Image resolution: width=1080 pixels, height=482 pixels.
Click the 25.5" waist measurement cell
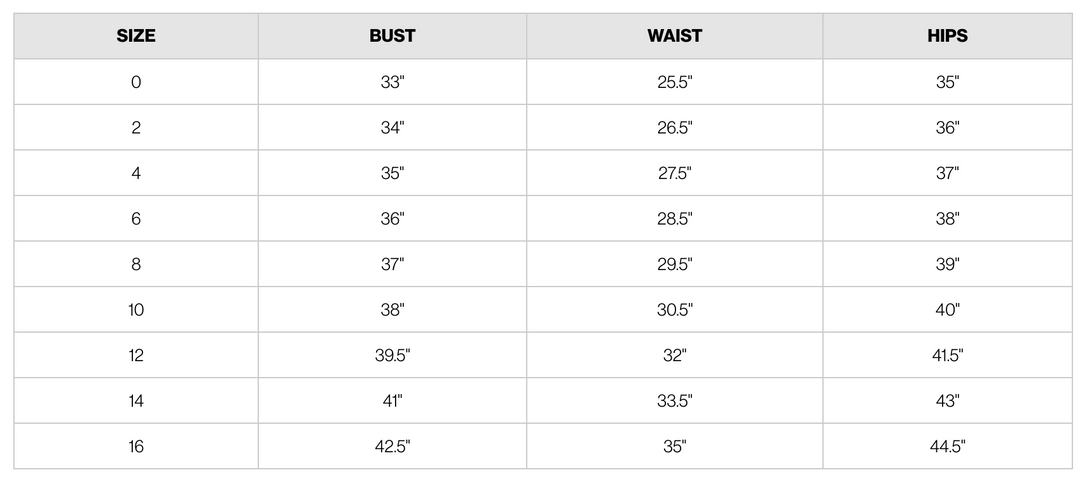[x=674, y=82]
